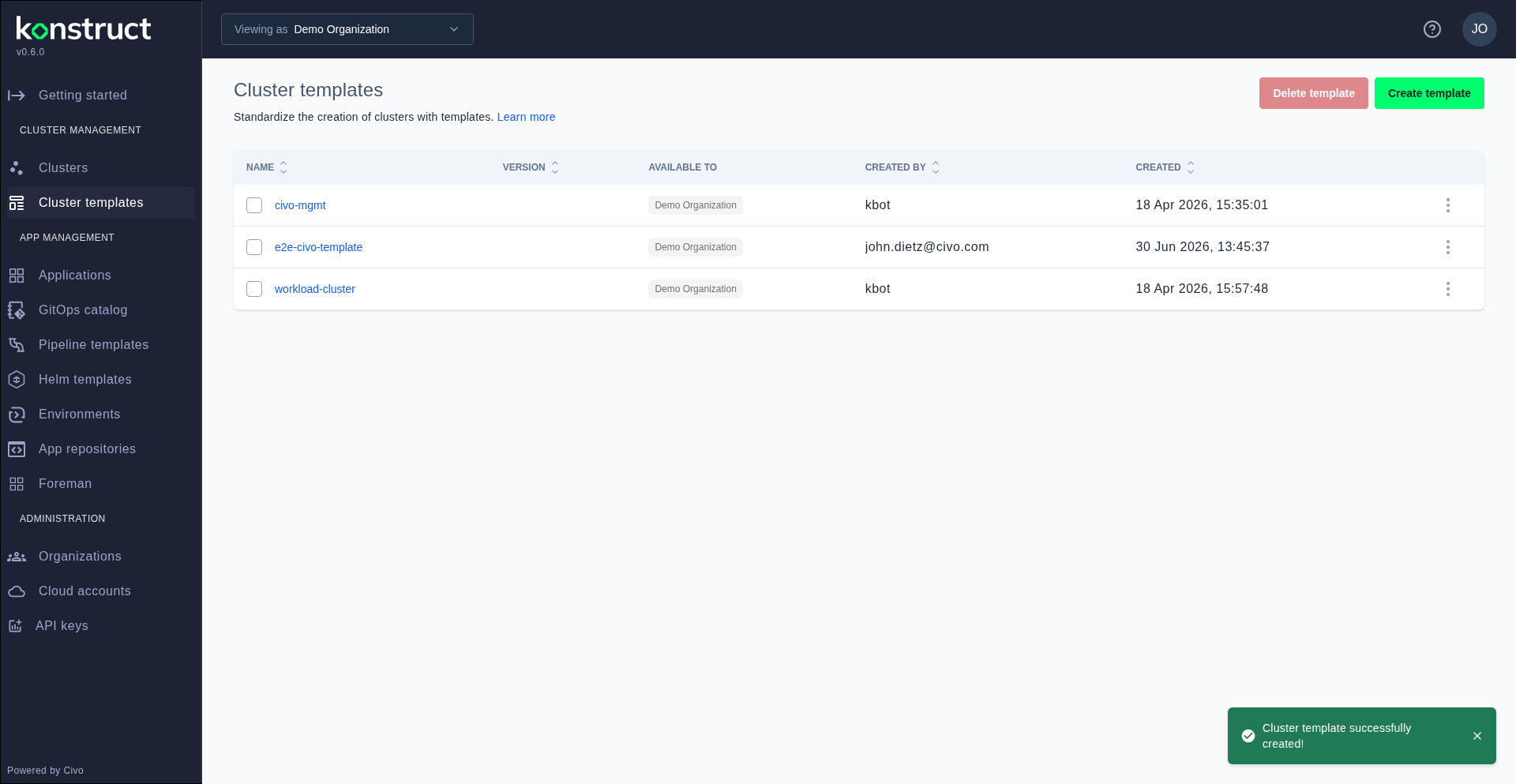Click the App repositories code icon

pyautogui.click(x=17, y=449)
